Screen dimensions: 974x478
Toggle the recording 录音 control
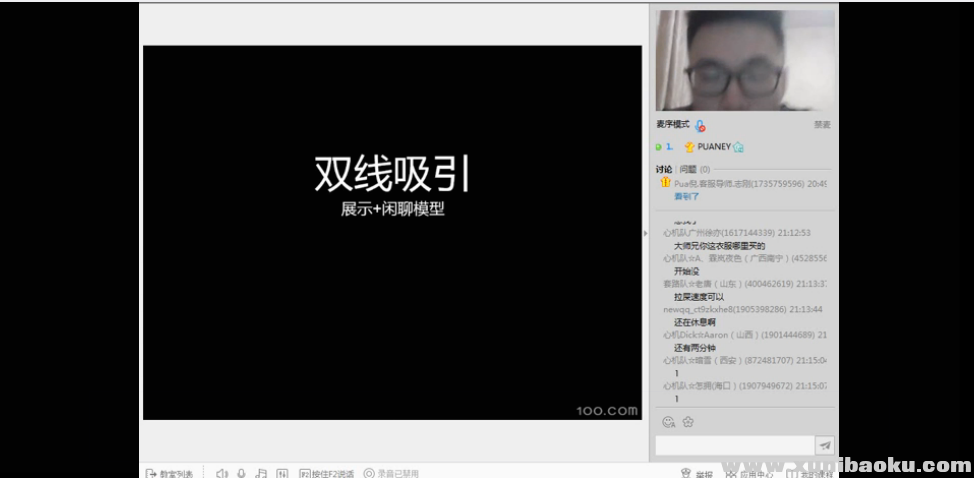391,474
